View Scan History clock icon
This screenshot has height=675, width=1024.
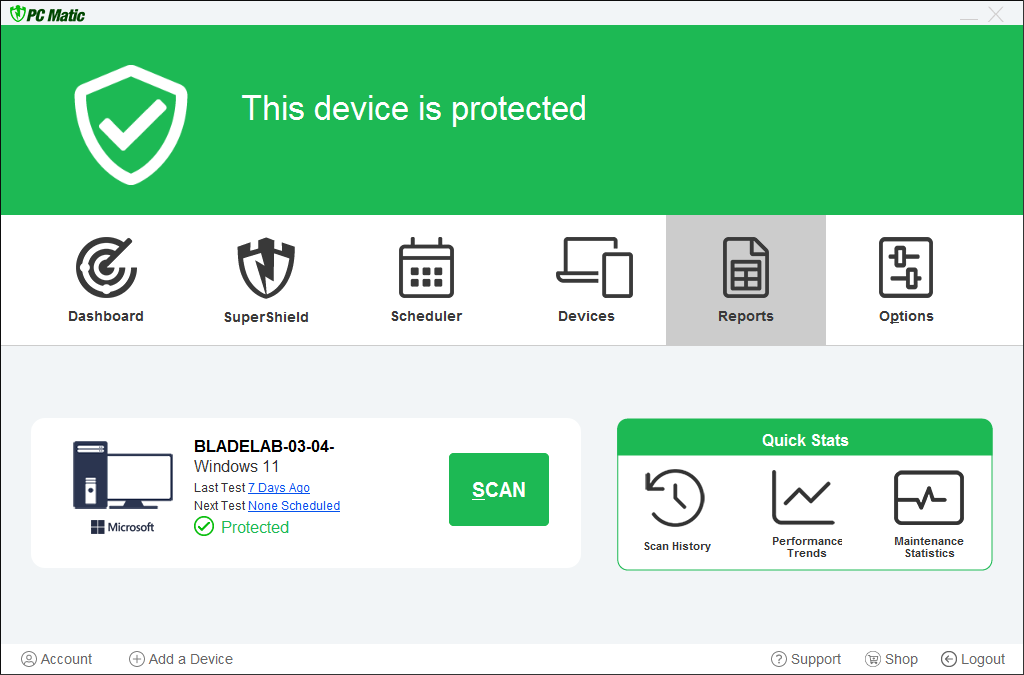(677, 498)
